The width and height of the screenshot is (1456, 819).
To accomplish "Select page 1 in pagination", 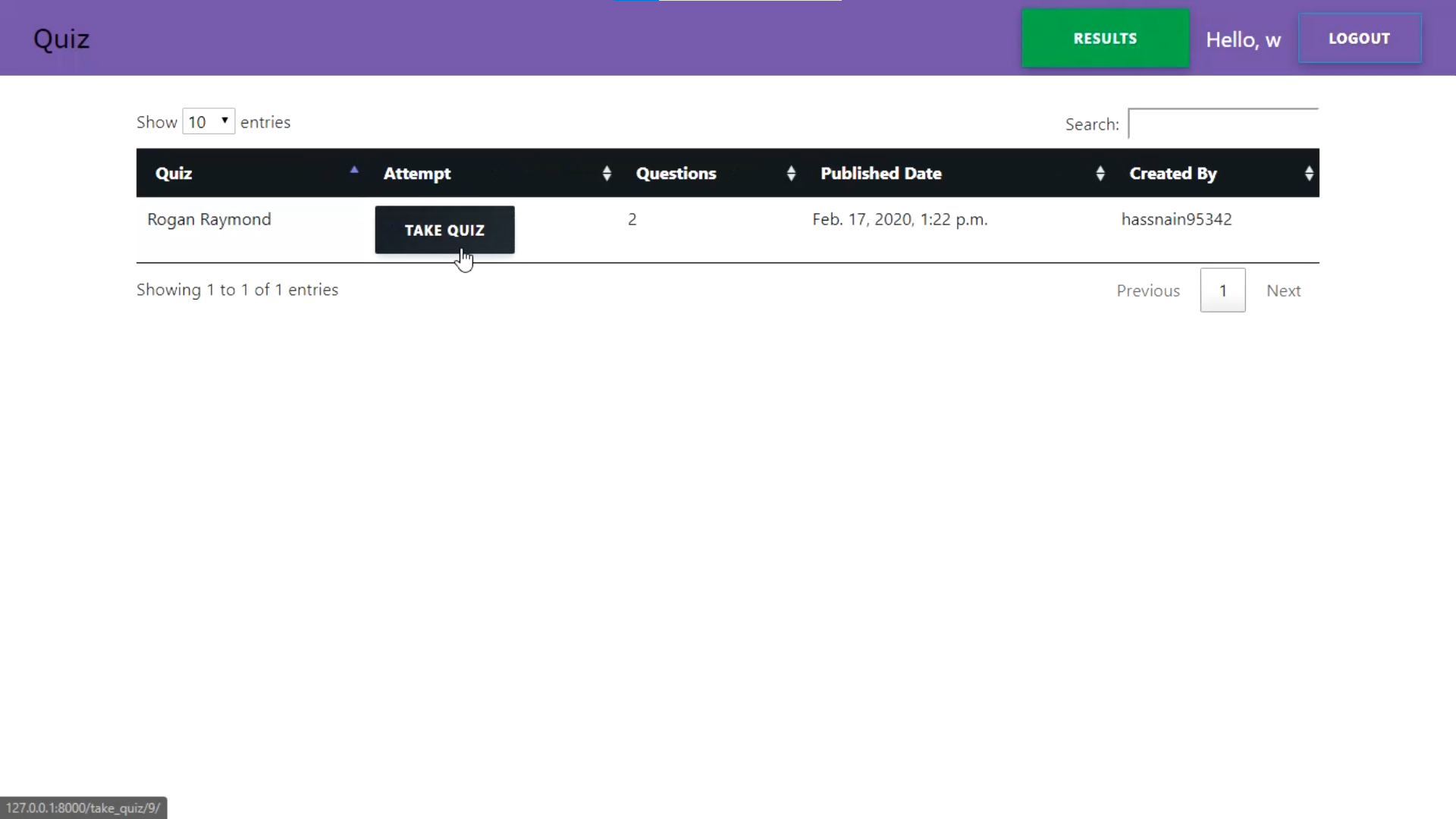I will coord(1222,290).
